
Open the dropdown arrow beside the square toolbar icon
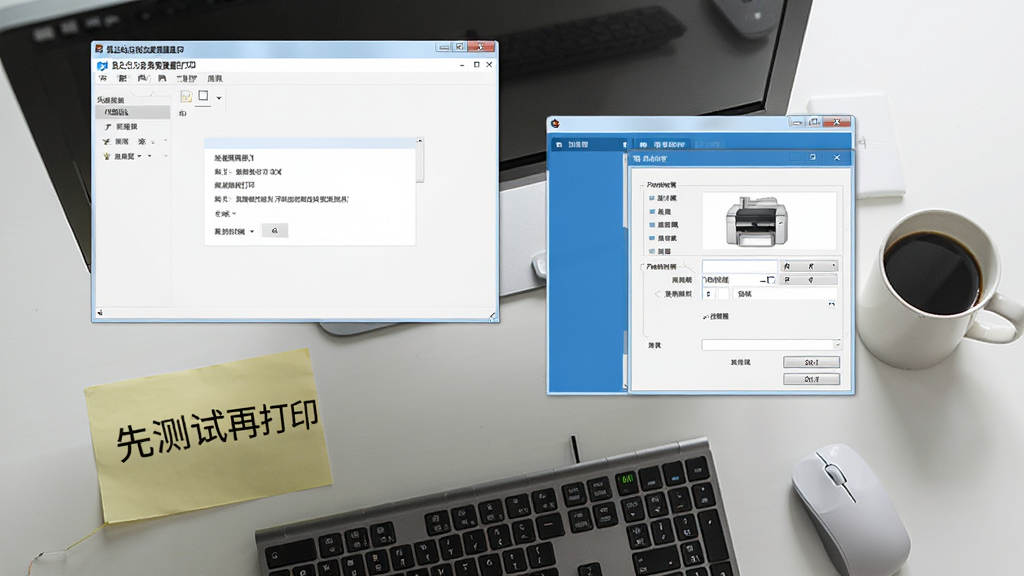coord(219,98)
